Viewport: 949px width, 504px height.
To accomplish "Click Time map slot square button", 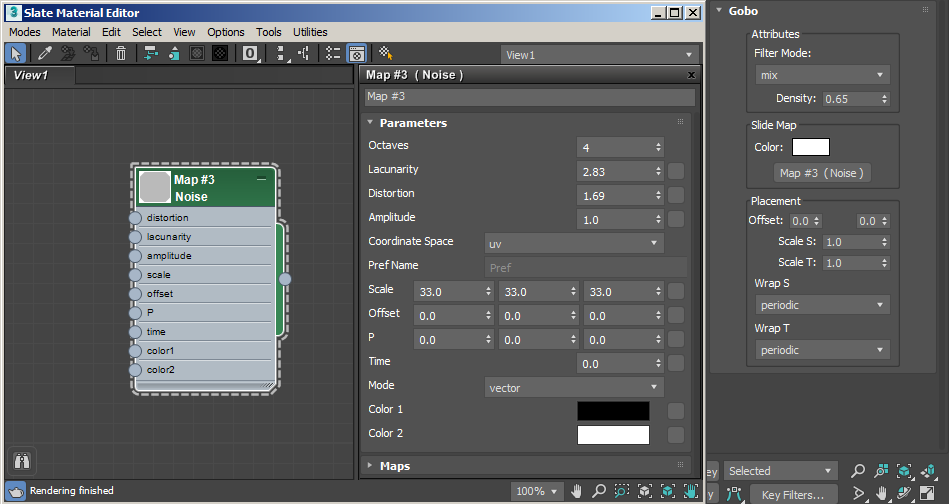I will point(675,363).
